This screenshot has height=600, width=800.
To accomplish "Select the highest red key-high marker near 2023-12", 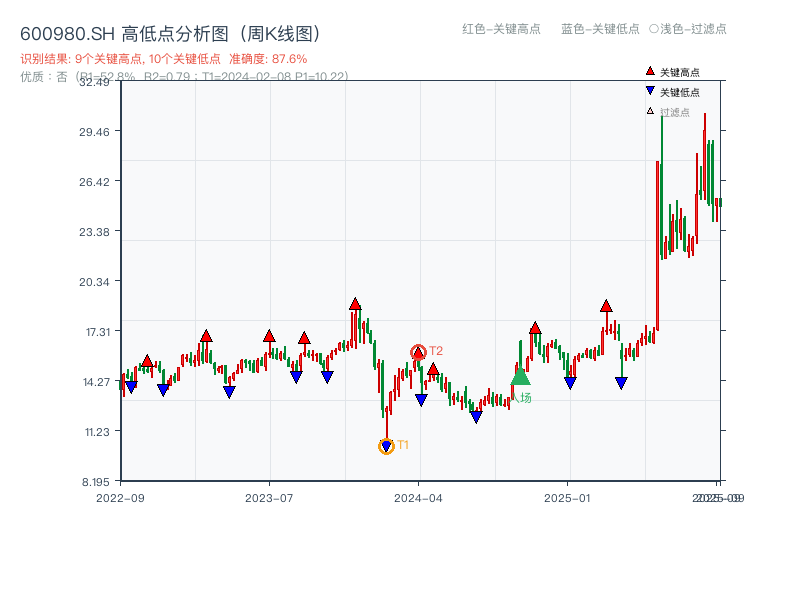I will tap(355, 304).
